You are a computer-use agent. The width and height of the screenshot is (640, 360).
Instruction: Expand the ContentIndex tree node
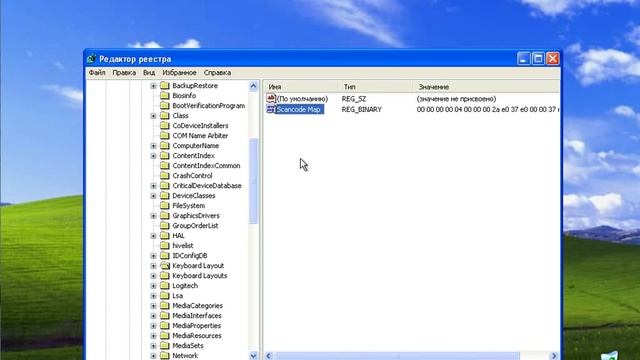coord(153,156)
